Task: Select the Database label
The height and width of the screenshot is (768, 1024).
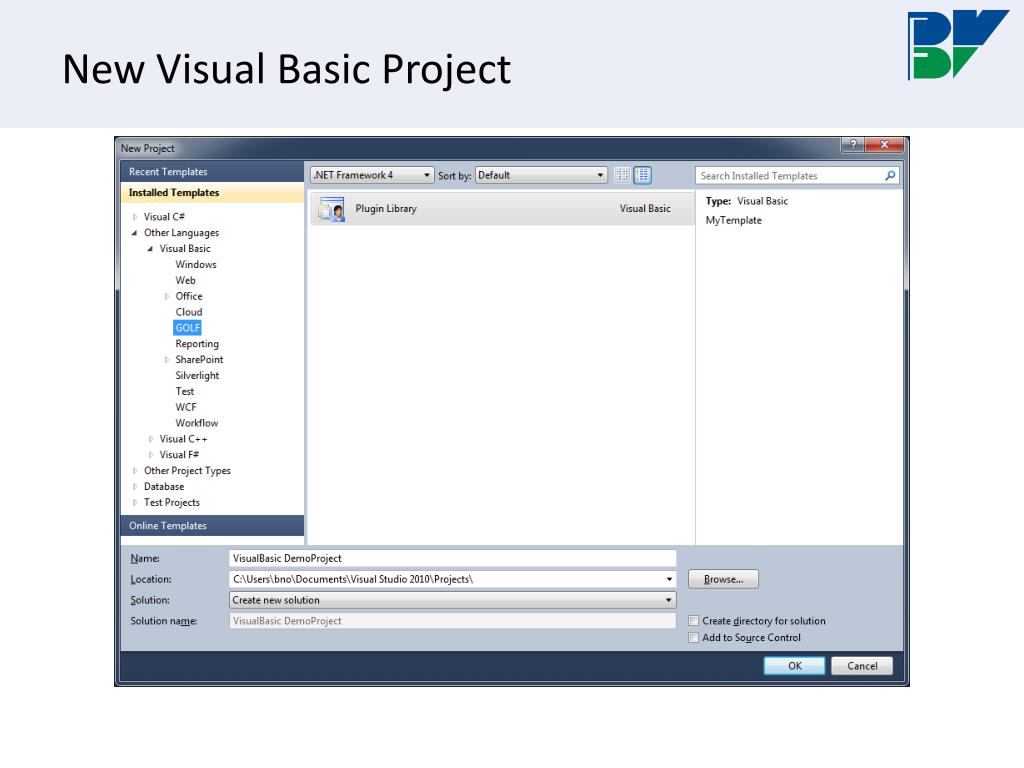Action: point(164,487)
